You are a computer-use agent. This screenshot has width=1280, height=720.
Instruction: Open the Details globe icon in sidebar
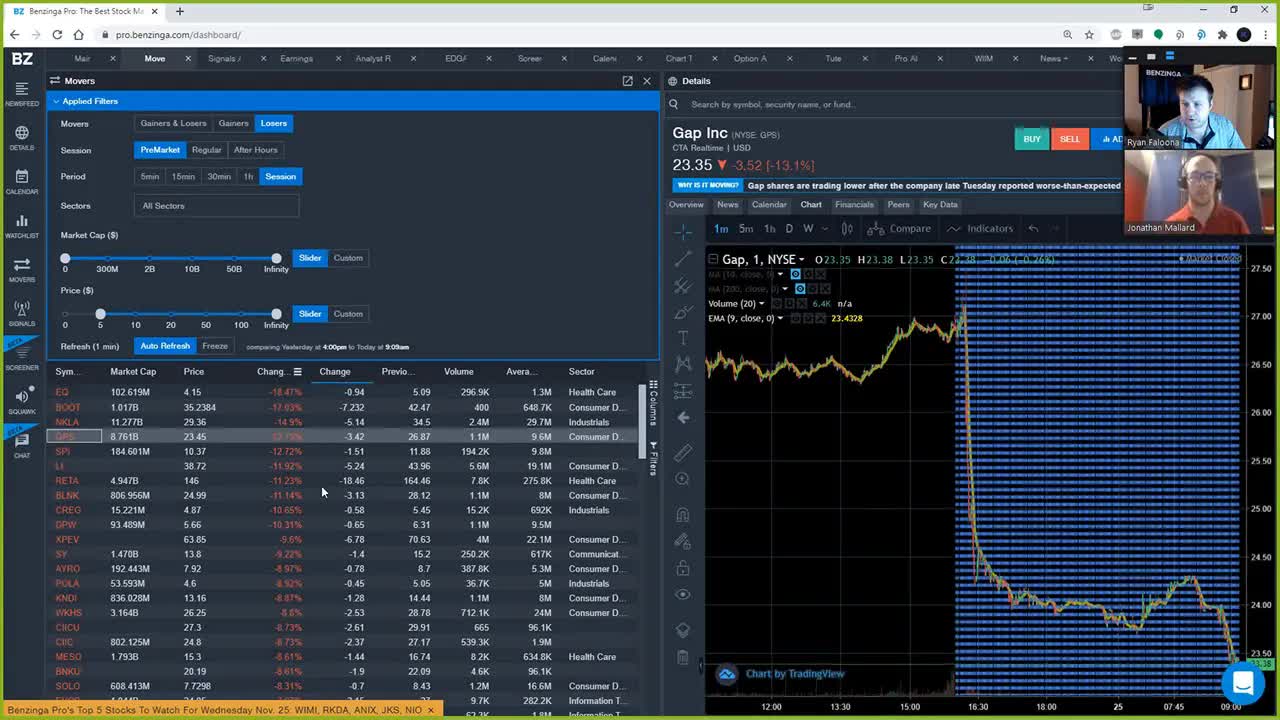pos(22,138)
